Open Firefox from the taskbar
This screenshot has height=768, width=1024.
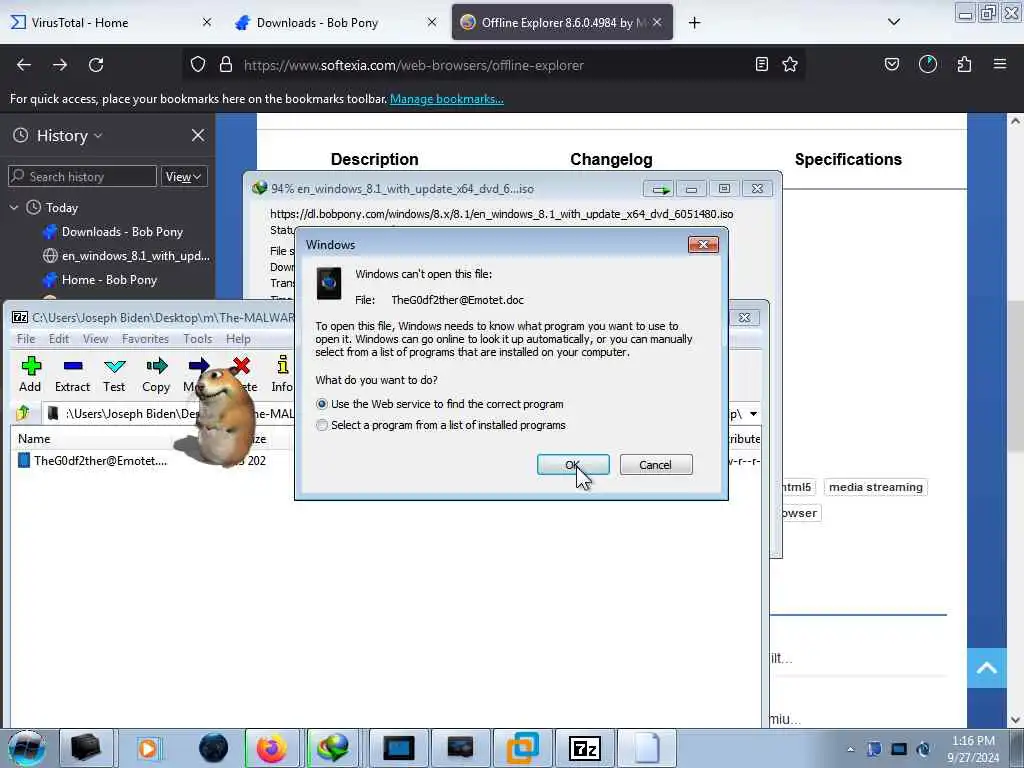pos(272,748)
